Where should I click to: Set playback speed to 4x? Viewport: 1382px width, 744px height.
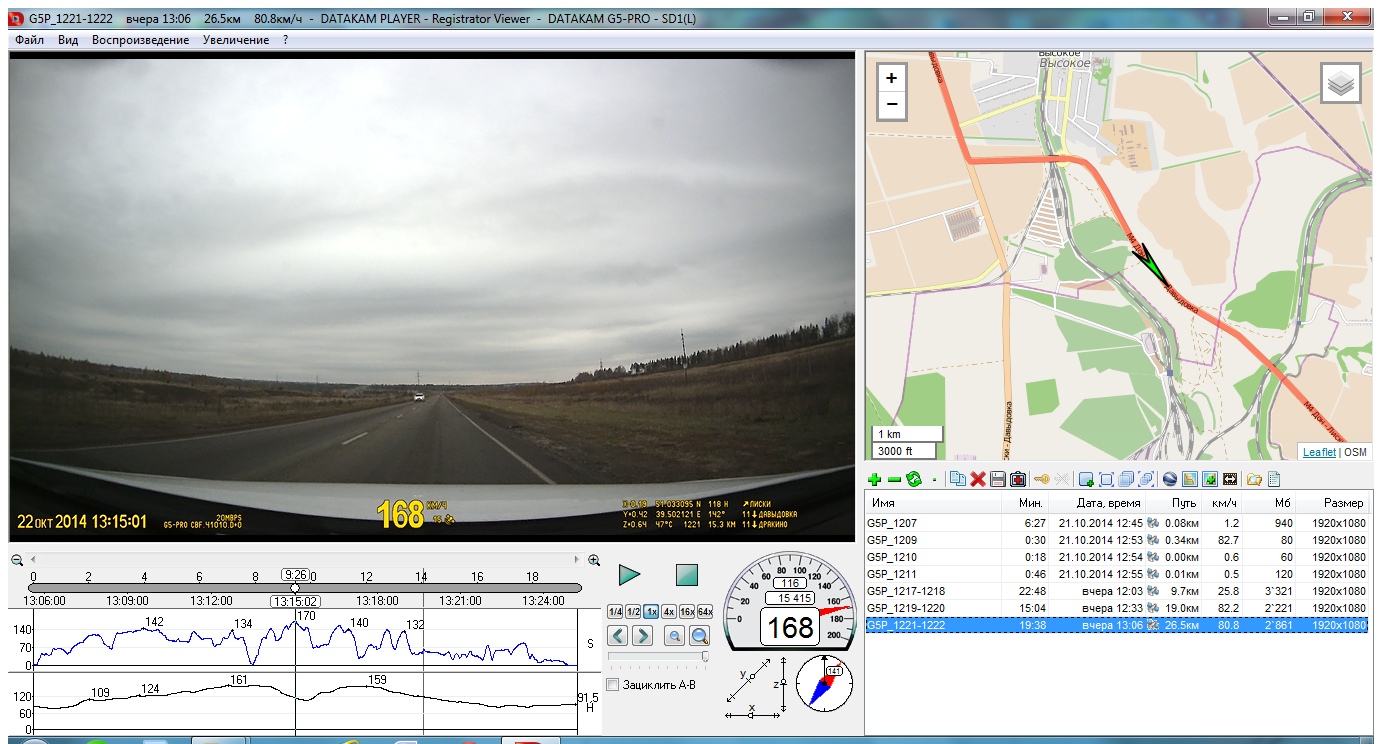tap(668, 611)
